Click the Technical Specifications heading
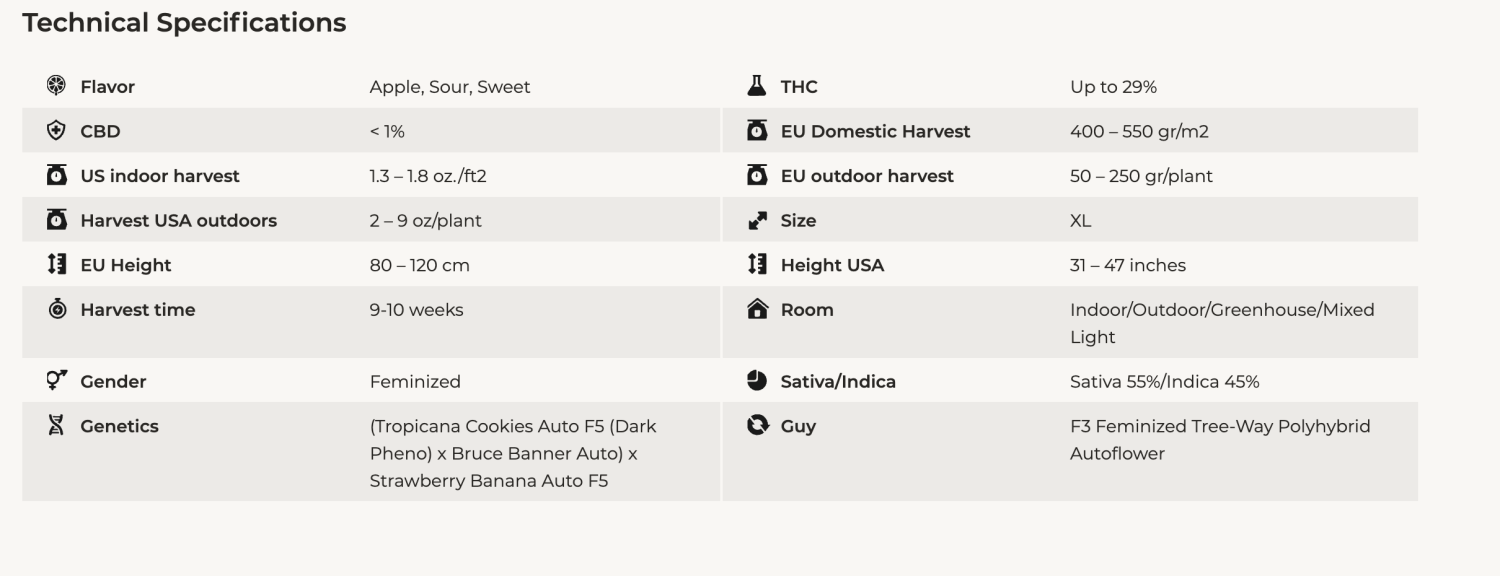The image size is (1500, 576). (184, 23)
